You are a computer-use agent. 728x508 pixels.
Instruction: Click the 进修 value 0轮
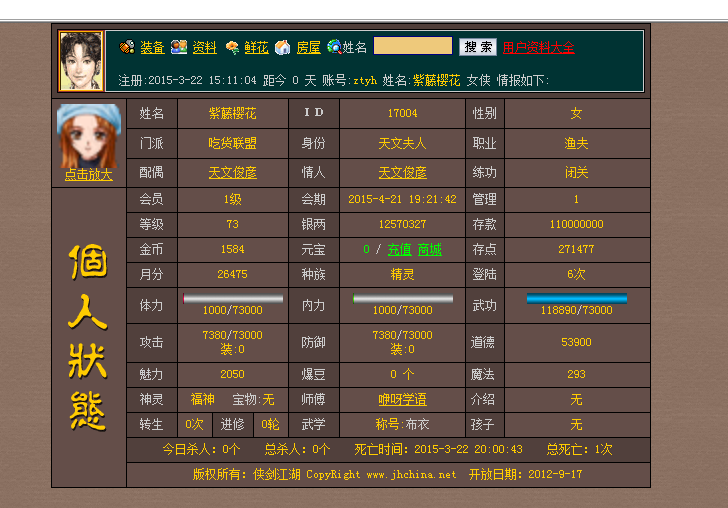(270, 424)
